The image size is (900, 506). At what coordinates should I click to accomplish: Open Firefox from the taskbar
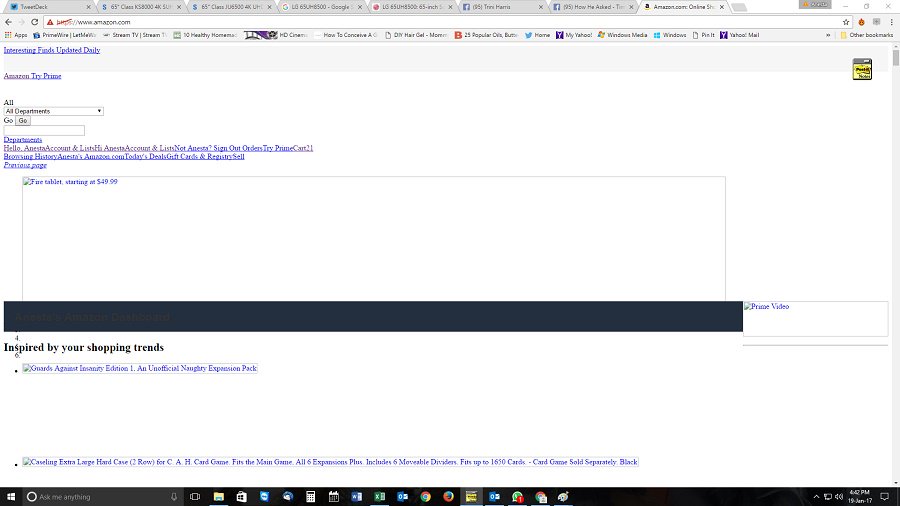coord(448,497)
